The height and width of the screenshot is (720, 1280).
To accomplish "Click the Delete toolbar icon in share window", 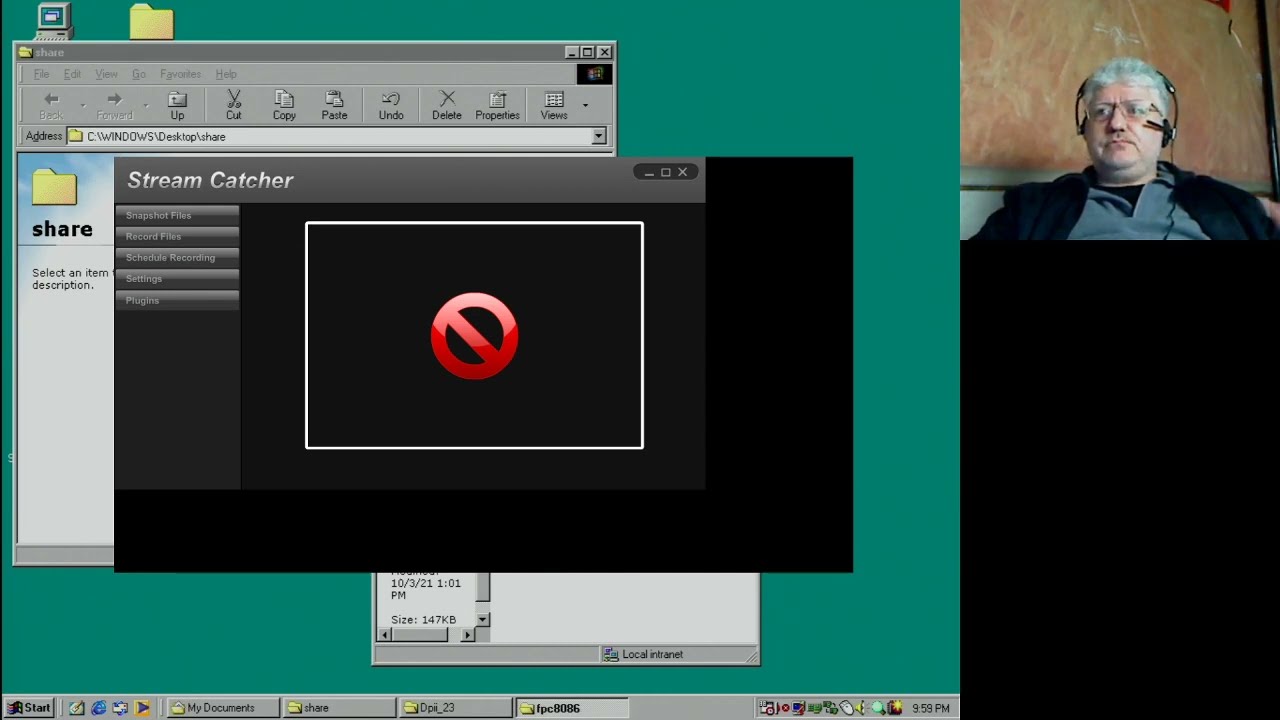I will 447,105.
